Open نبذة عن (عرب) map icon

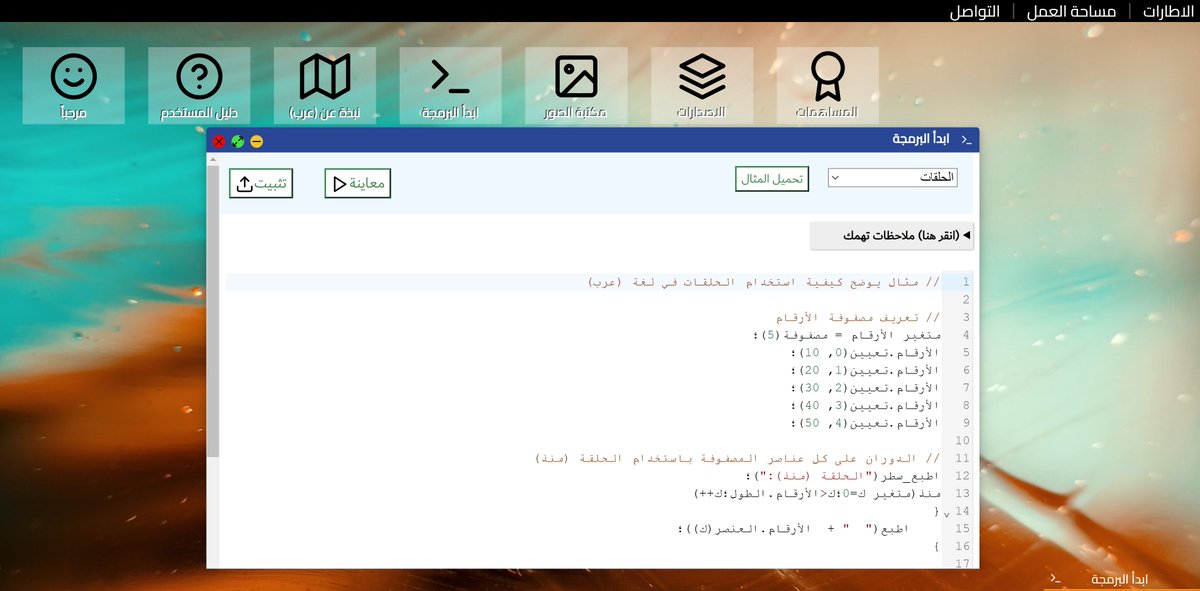point(325,85)
